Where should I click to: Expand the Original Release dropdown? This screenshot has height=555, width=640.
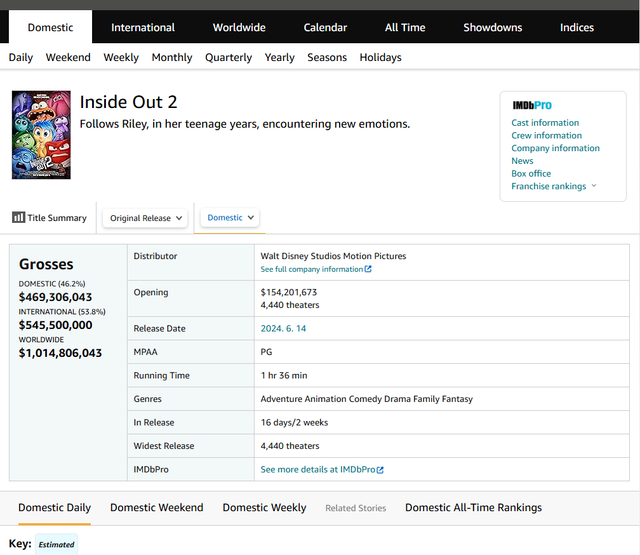click(147, 218)
